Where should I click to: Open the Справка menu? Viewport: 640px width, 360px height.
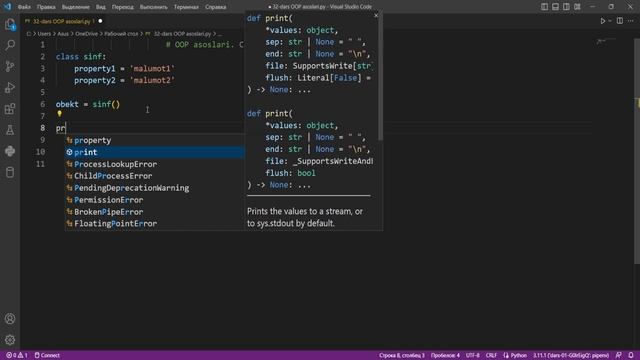point(216,7)
